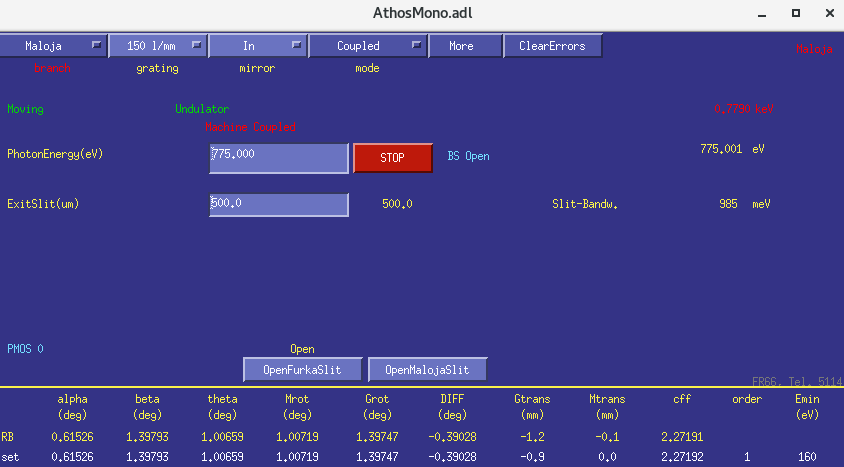Click the RB Gtrans value -1.2
The width and height of the screenshot is (844, 467).
[532, 437]
